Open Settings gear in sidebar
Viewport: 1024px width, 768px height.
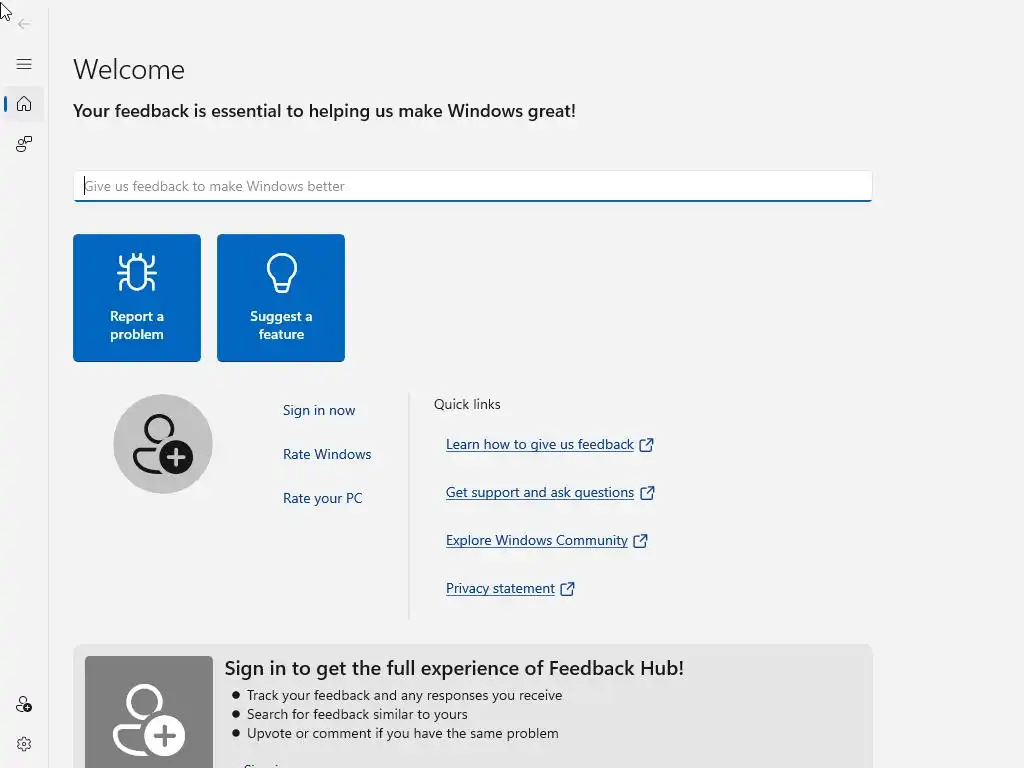click(24, 744)
